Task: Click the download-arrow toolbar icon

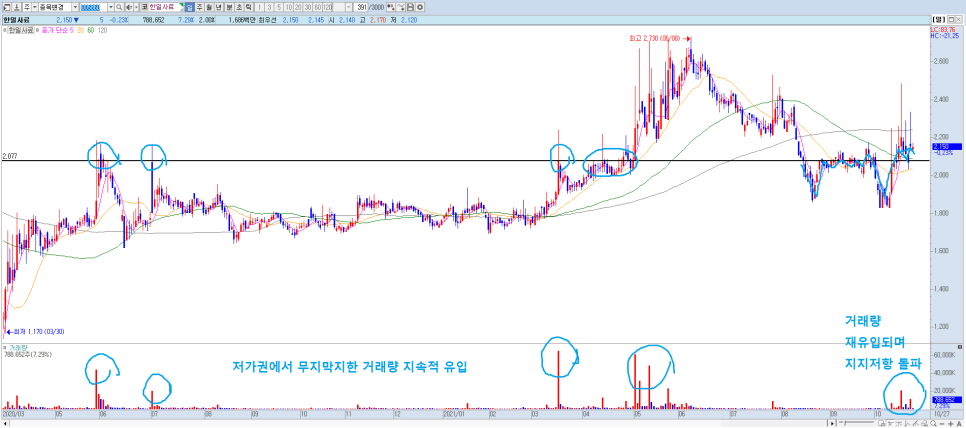Action: (x=17, y=7)
